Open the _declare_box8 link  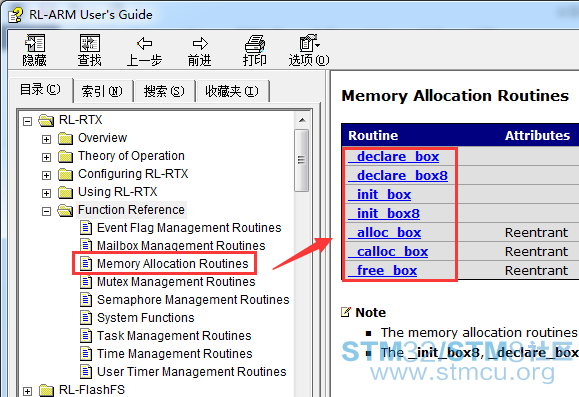(x=398, y=175)
